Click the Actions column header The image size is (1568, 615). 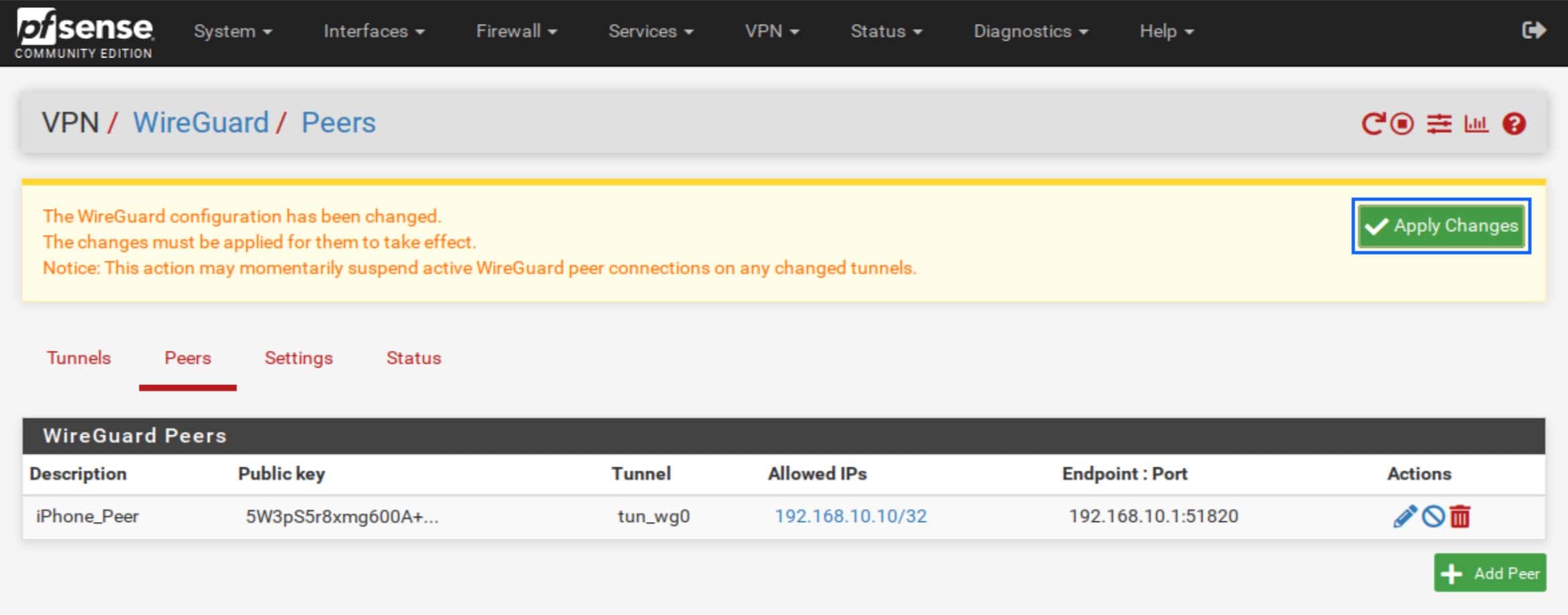(x=1419, y=474)
